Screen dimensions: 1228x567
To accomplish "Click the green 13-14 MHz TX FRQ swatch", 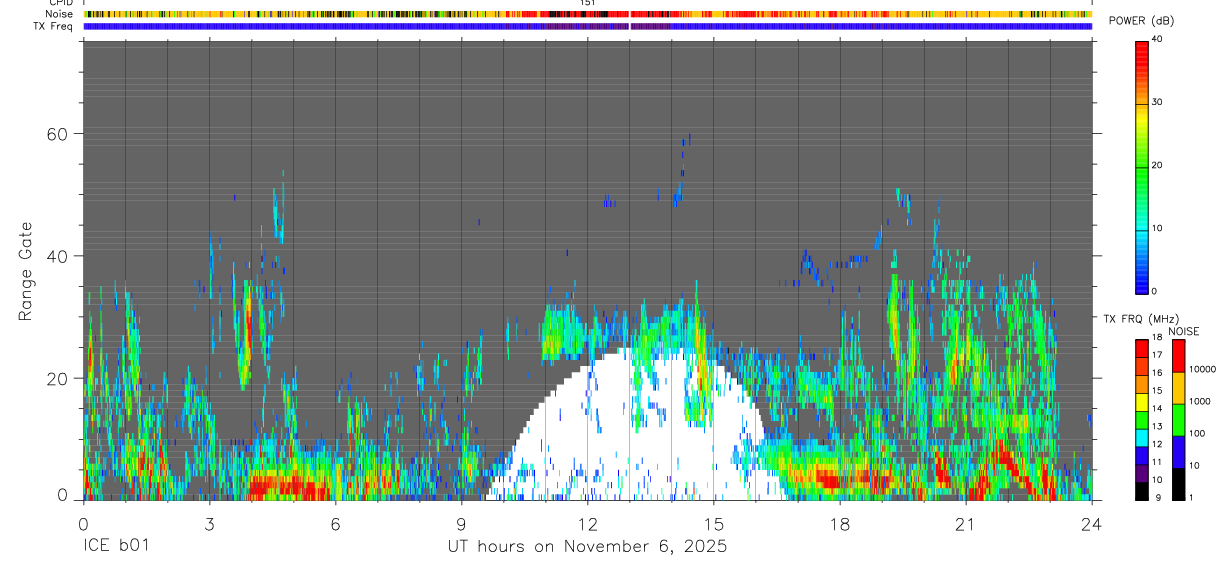I will tap(1141, 420).
